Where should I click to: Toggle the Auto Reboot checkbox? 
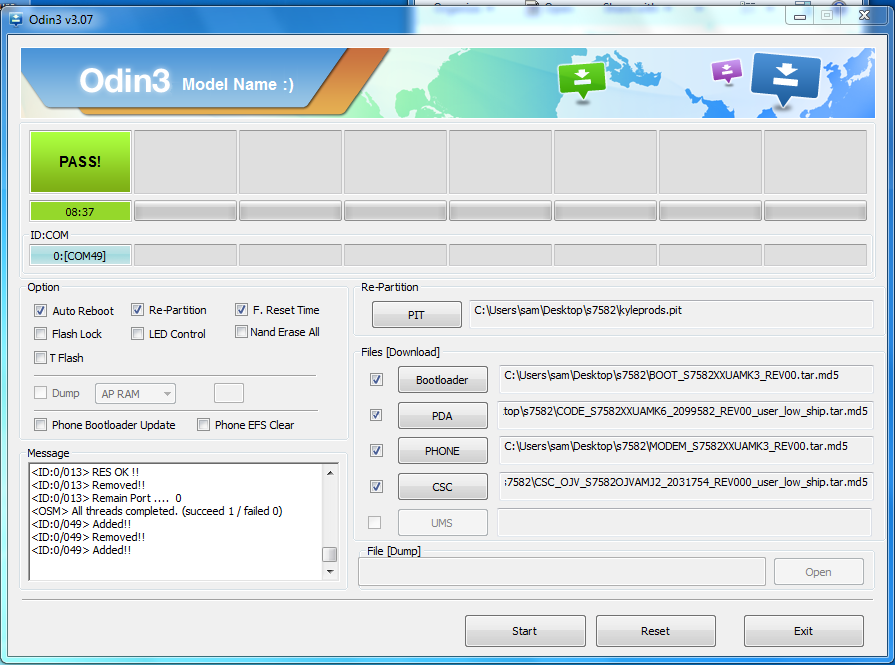click(41, 311)
